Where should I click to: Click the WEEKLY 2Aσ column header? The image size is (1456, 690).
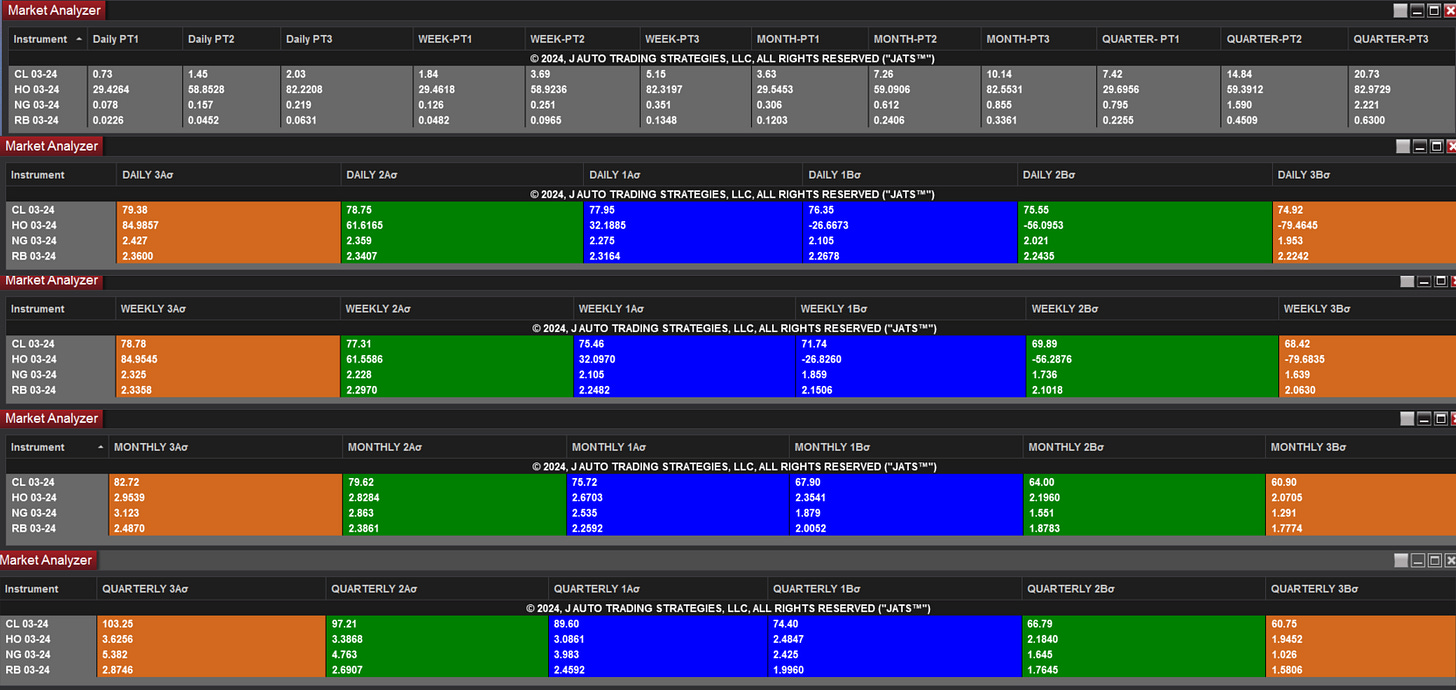457,309
